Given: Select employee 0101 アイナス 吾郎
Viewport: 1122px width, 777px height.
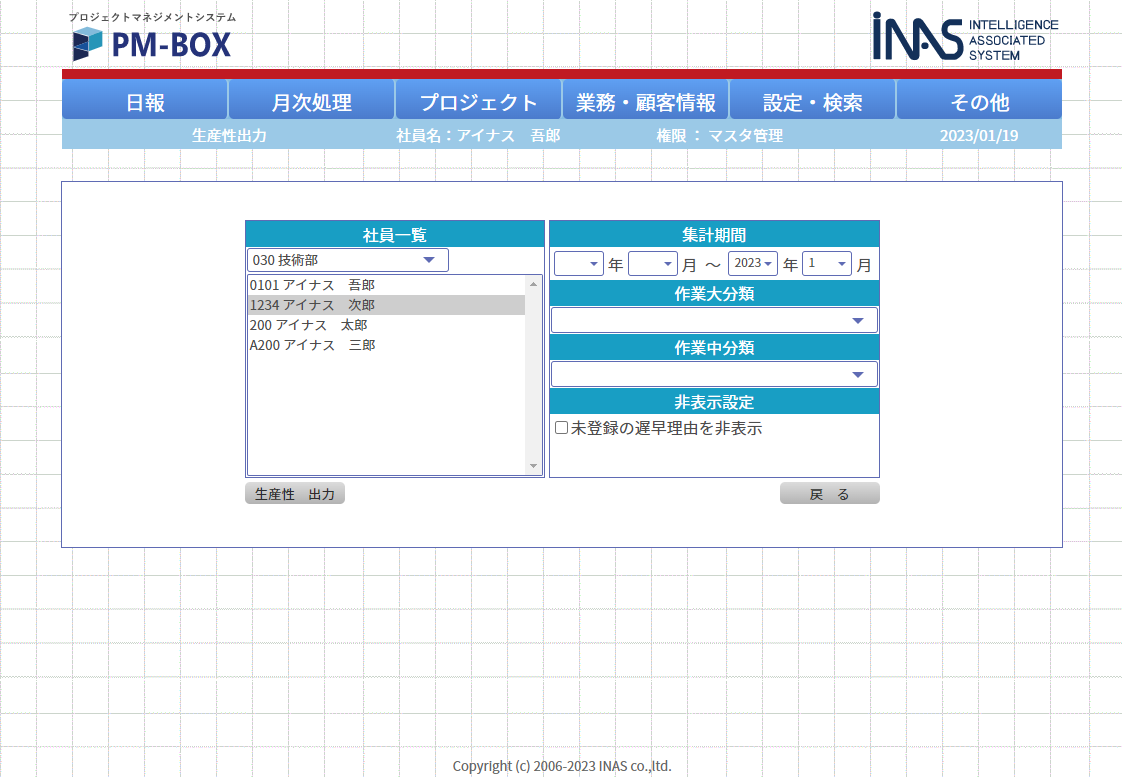Looking at the screenshot, I should coord(312,285).
